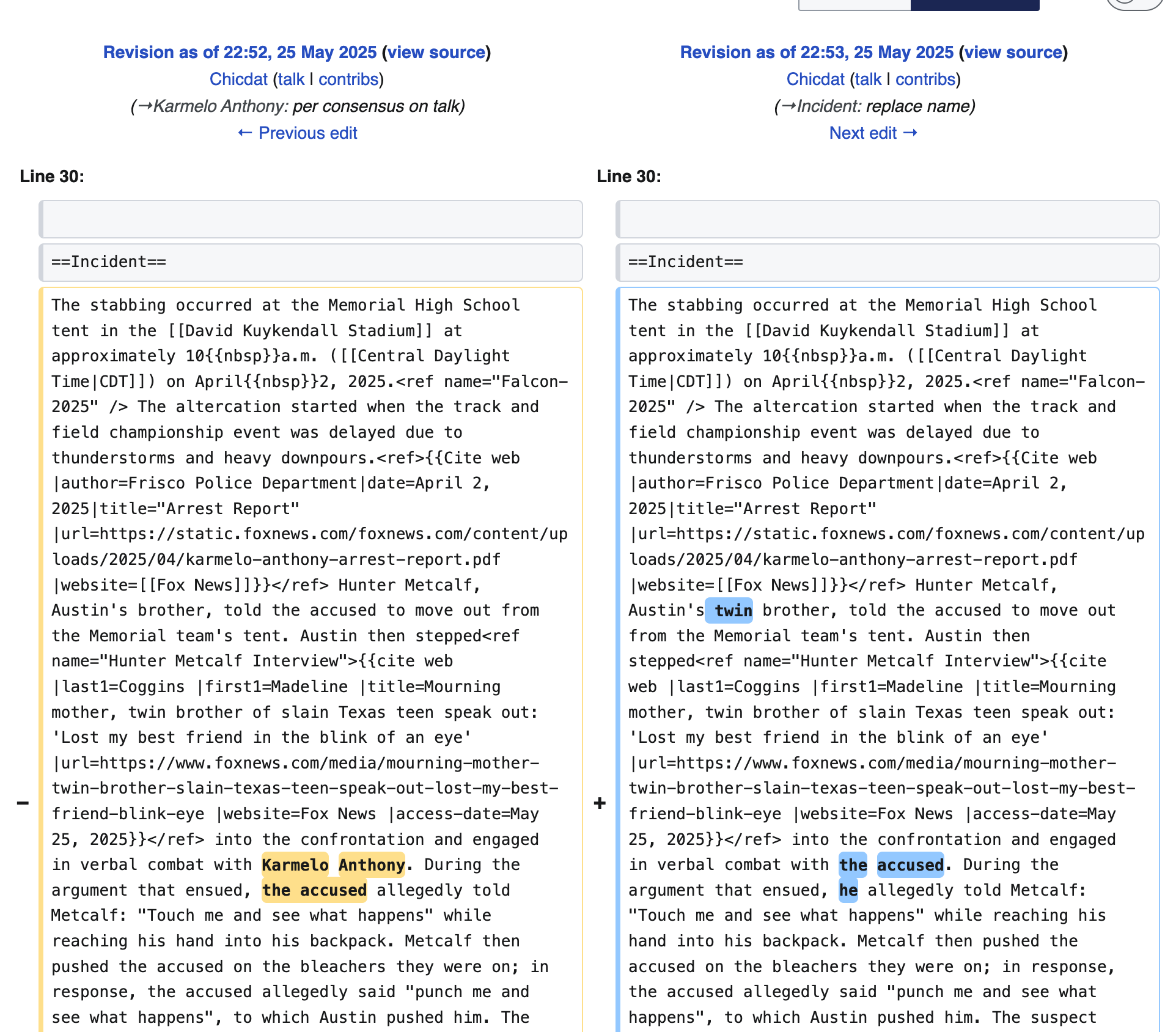Open Chicdat user page under the 22:52 revision
The height and width of the screenshot is (1032, 1176).
coord(238,79)
